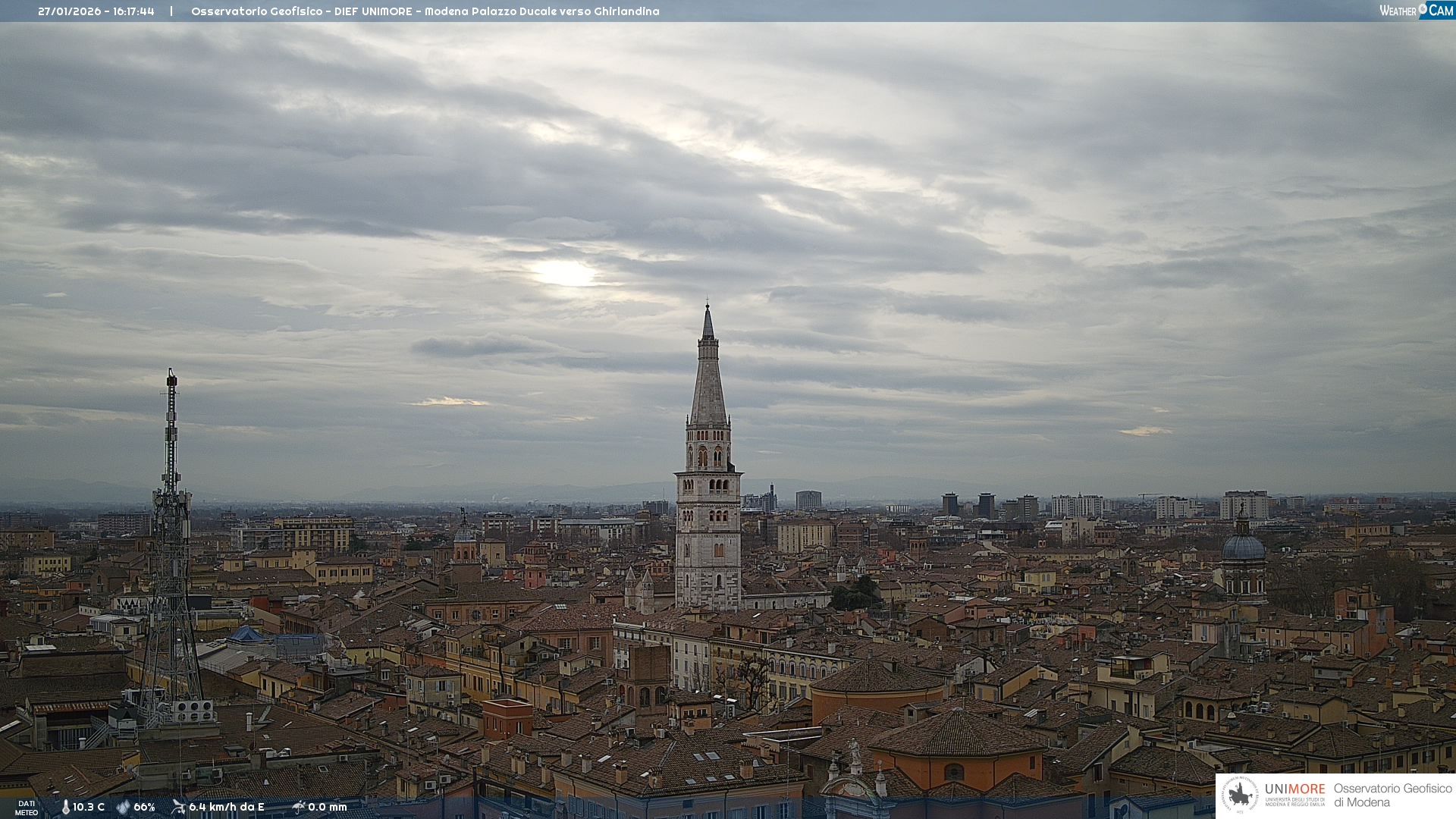
Task: Click the umbrella rainfall icon
Action: [298, 807]
